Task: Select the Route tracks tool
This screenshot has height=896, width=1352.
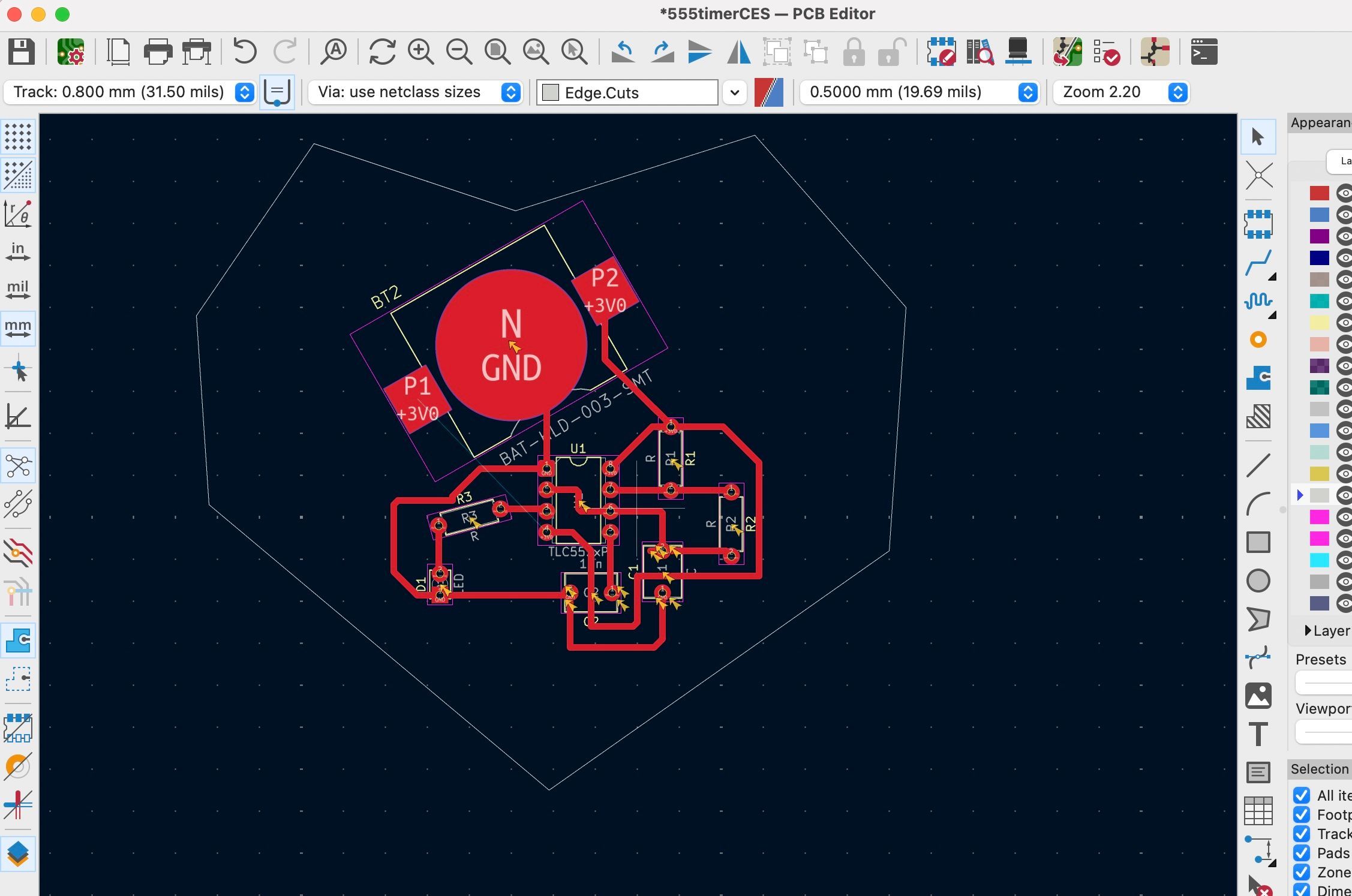Action: click(x=1258, y=263)
